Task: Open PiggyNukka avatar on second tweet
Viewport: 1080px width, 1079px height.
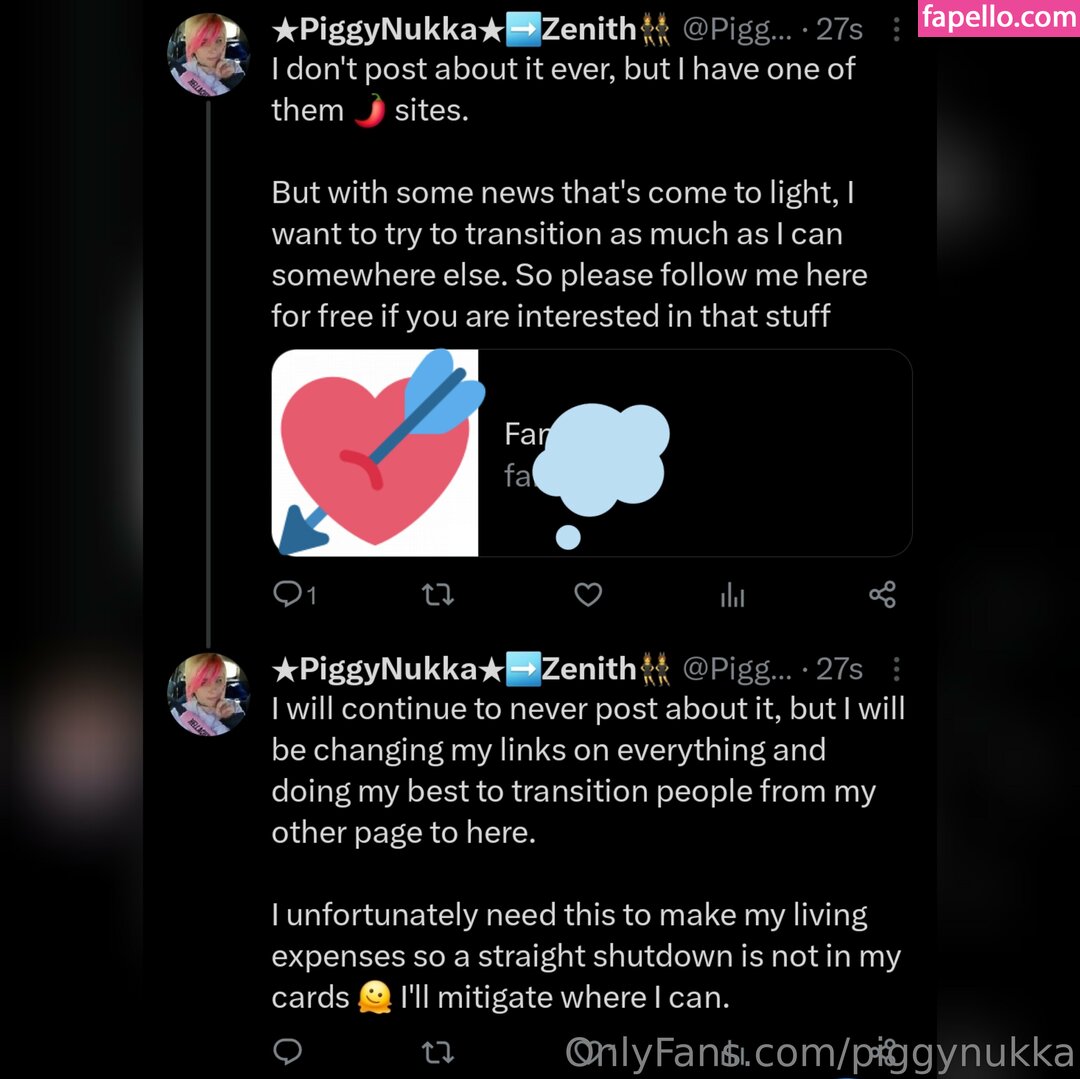Action: click(x=208, y=694)
